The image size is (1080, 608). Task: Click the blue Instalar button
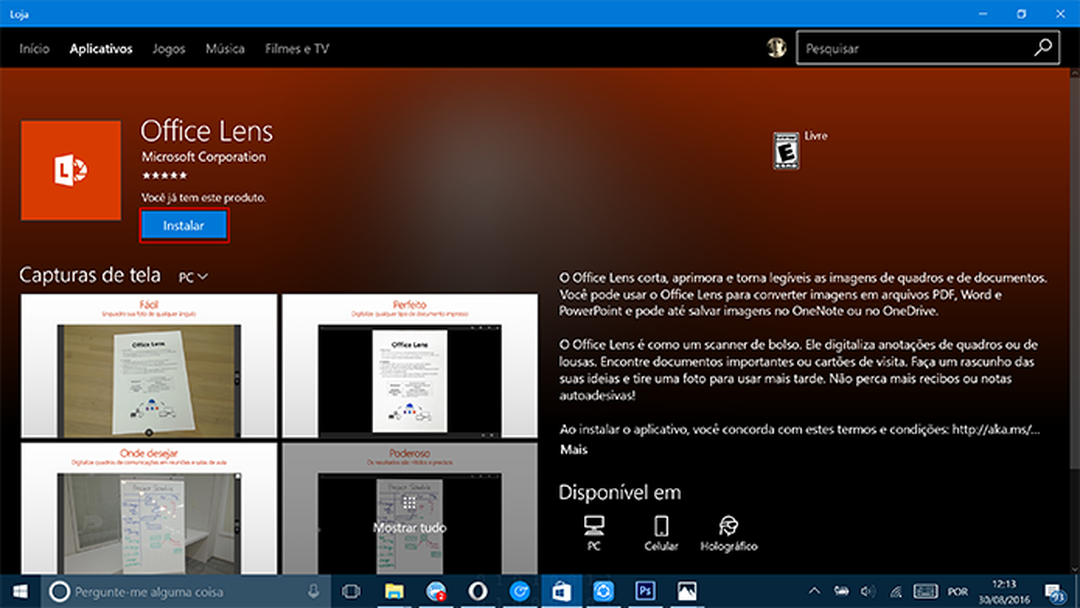click(x=184, y=225)
